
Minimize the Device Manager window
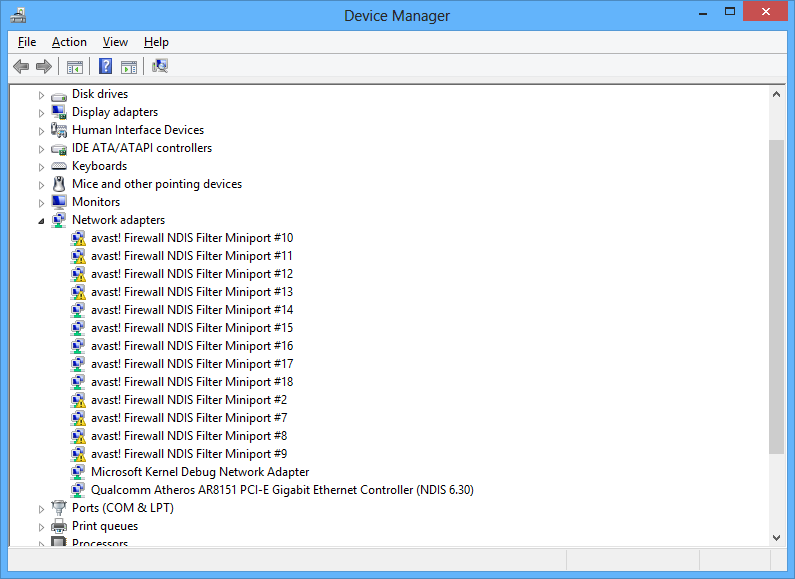(x=703, y=13)
